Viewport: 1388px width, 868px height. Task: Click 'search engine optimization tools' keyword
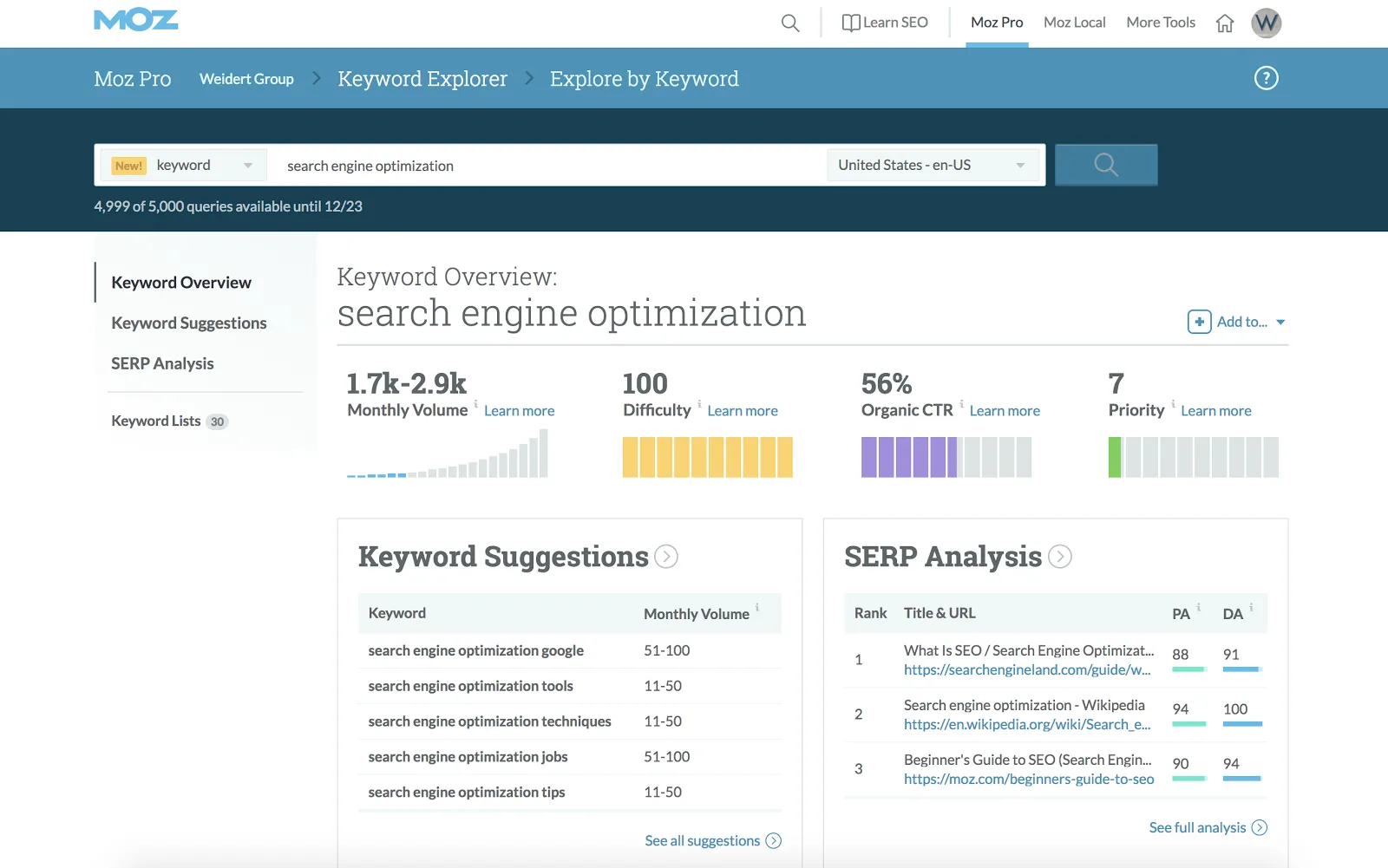click(x=471, y=687)
